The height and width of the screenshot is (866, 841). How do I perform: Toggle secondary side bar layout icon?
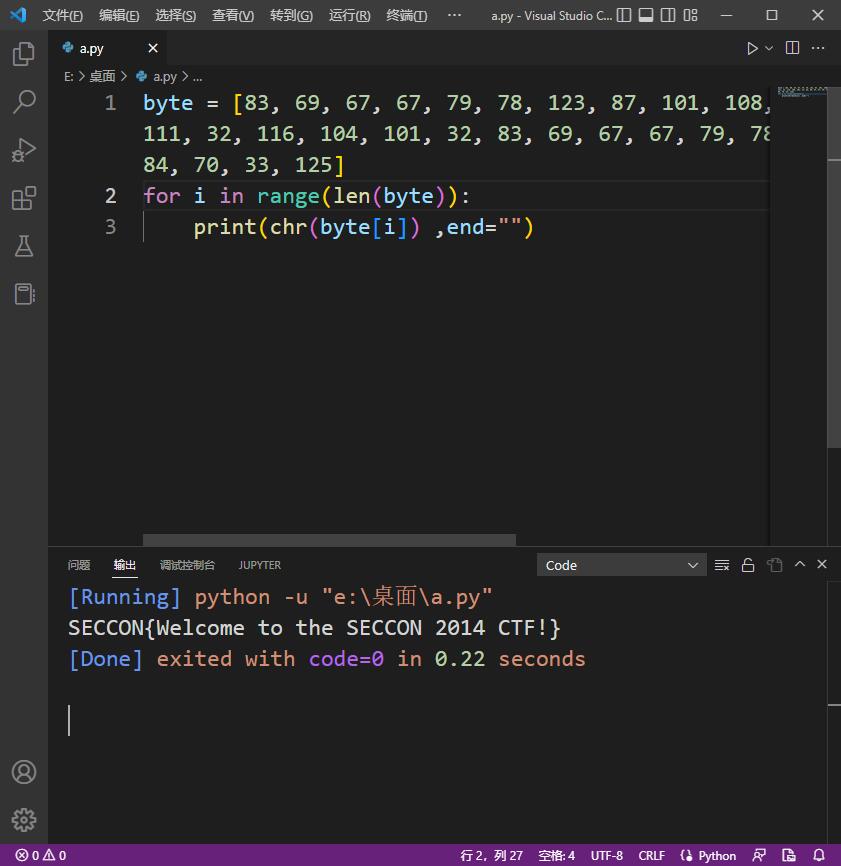tap(668, 15)
